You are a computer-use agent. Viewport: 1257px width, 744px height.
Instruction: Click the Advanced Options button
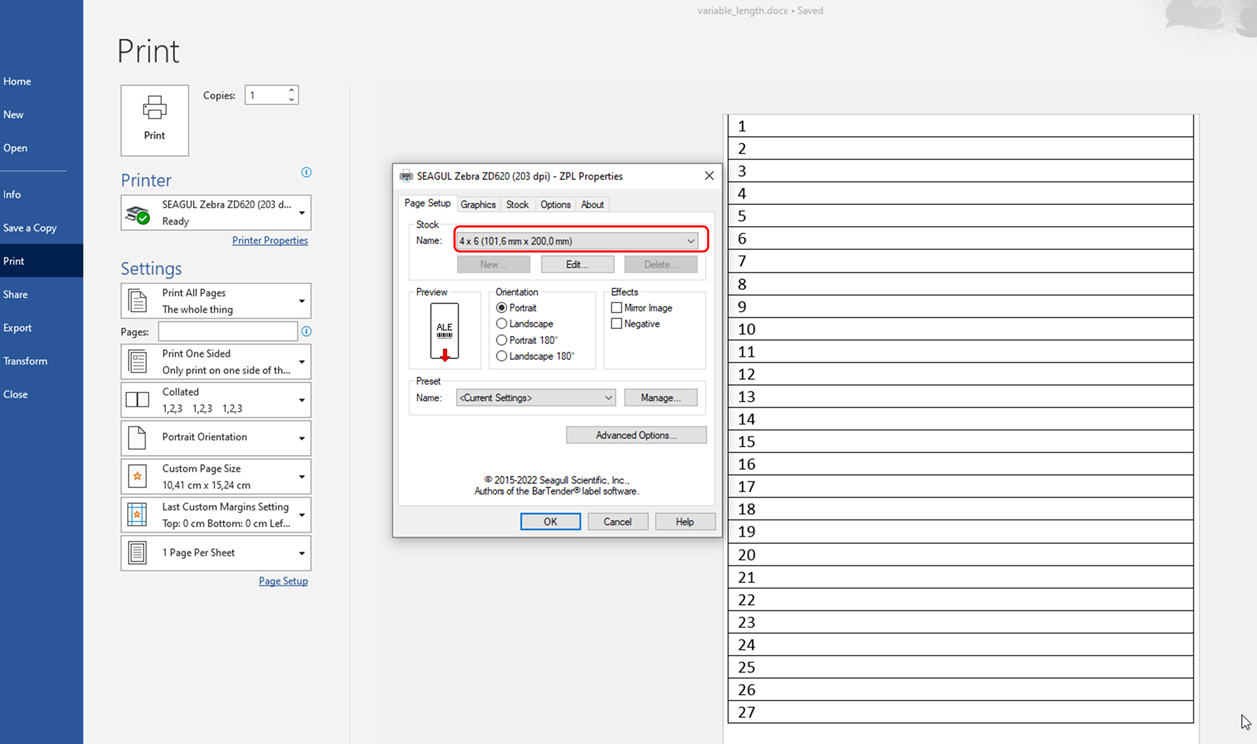coord(636,434)
